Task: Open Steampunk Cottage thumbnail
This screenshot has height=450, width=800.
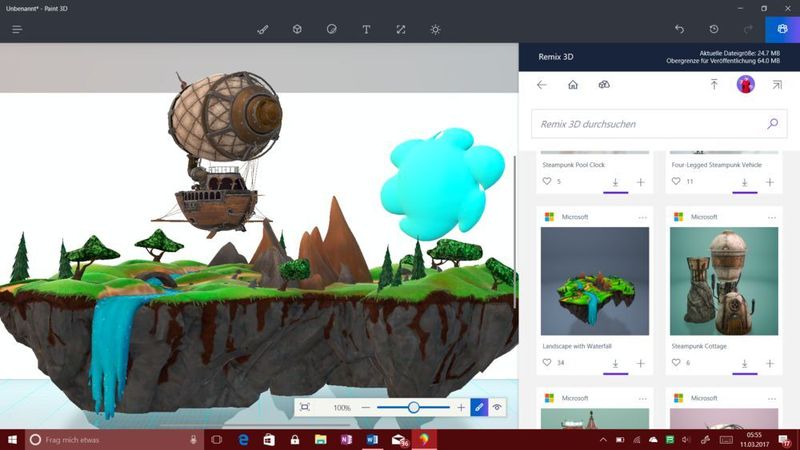Action: pyautogui.click(x=724, y=281)
